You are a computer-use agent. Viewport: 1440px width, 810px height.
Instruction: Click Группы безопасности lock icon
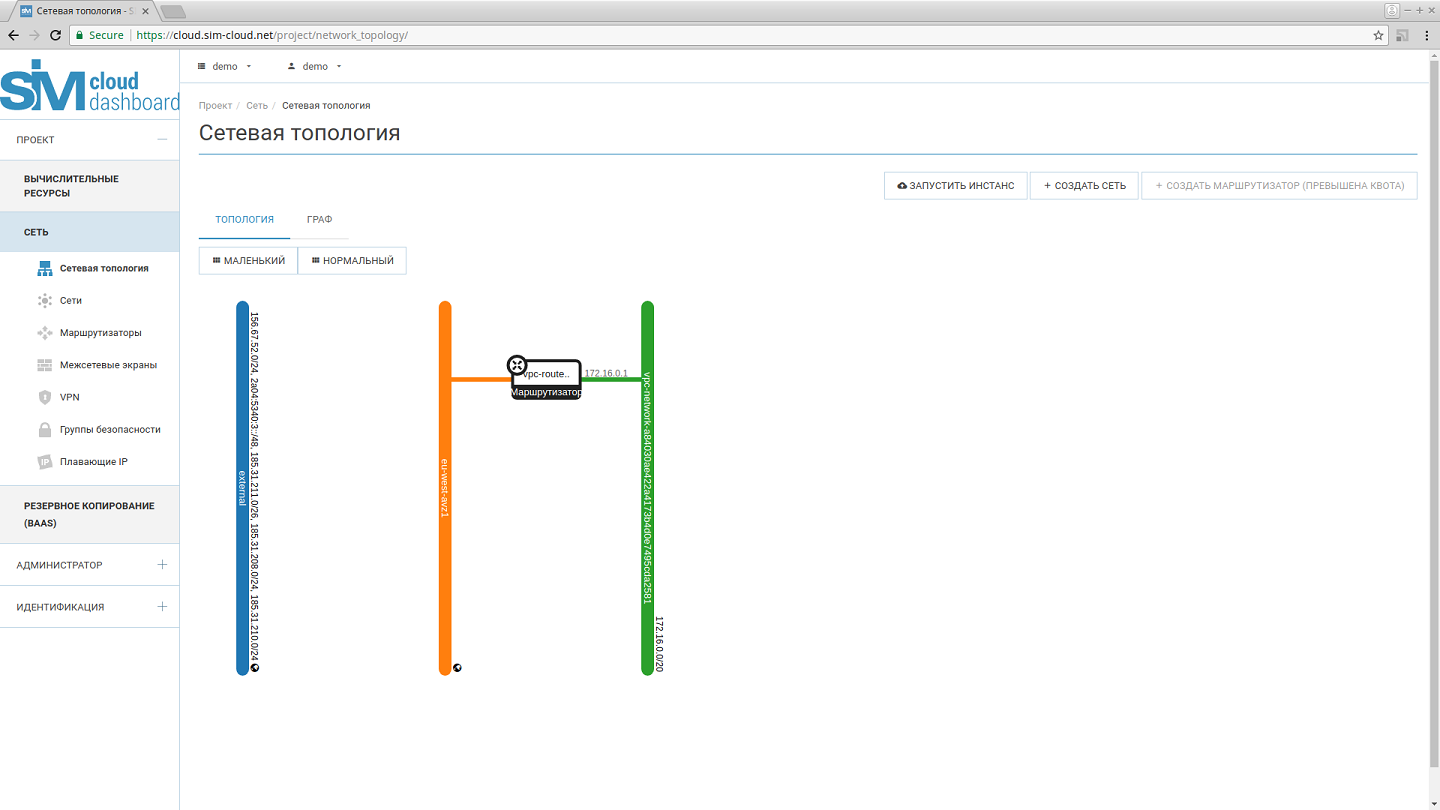pyautogui.click(x=44, y=430)
